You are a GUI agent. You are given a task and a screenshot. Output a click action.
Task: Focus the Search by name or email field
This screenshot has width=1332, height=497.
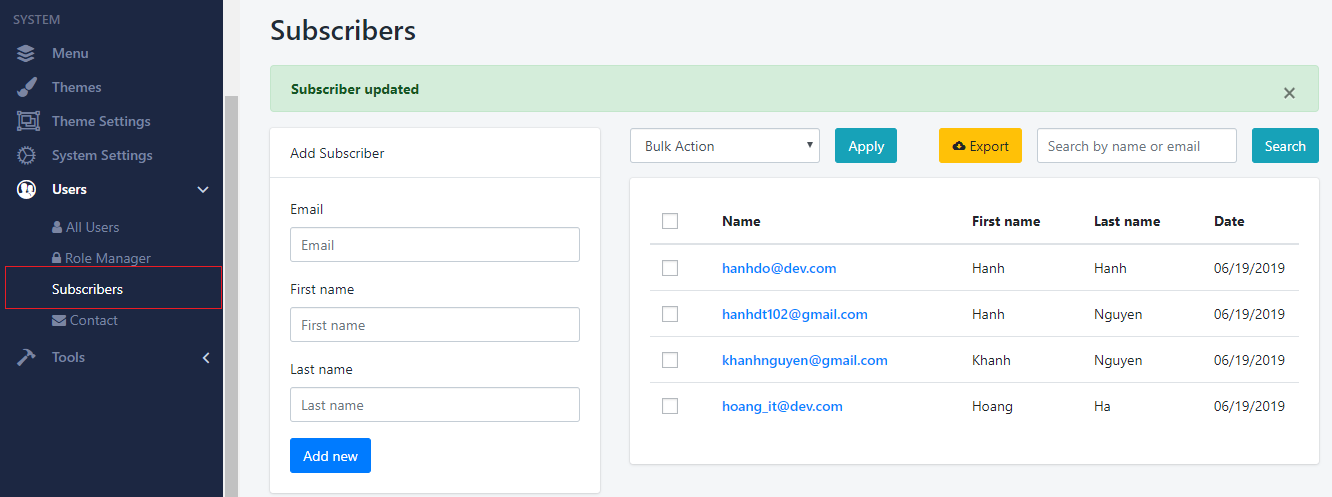click(1136, 146)
